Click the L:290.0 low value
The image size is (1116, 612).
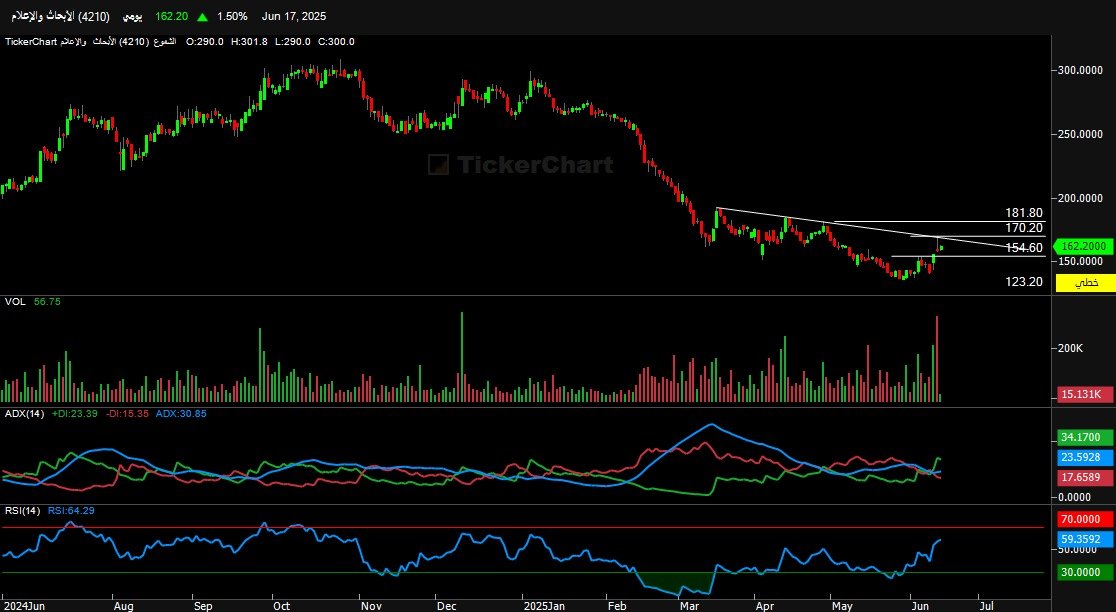[292, 42]
